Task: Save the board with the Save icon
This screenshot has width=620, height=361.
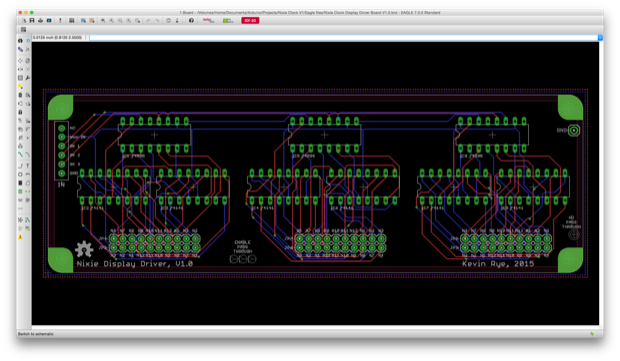Action: [x=32, y=21]
